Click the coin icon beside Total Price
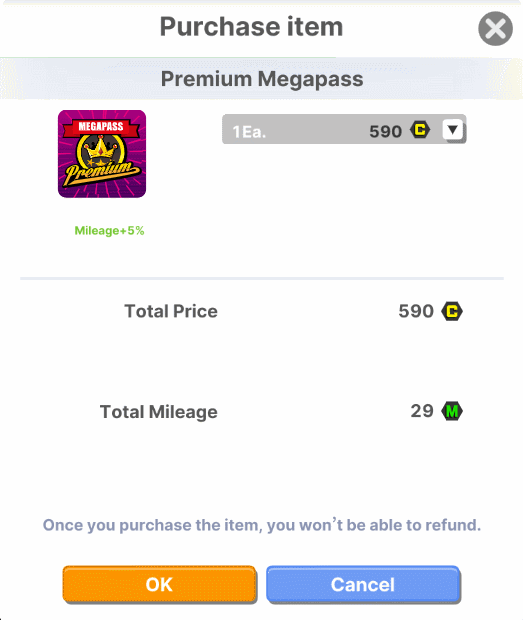This screenshot has height=620, width=523. pos(452,311)
